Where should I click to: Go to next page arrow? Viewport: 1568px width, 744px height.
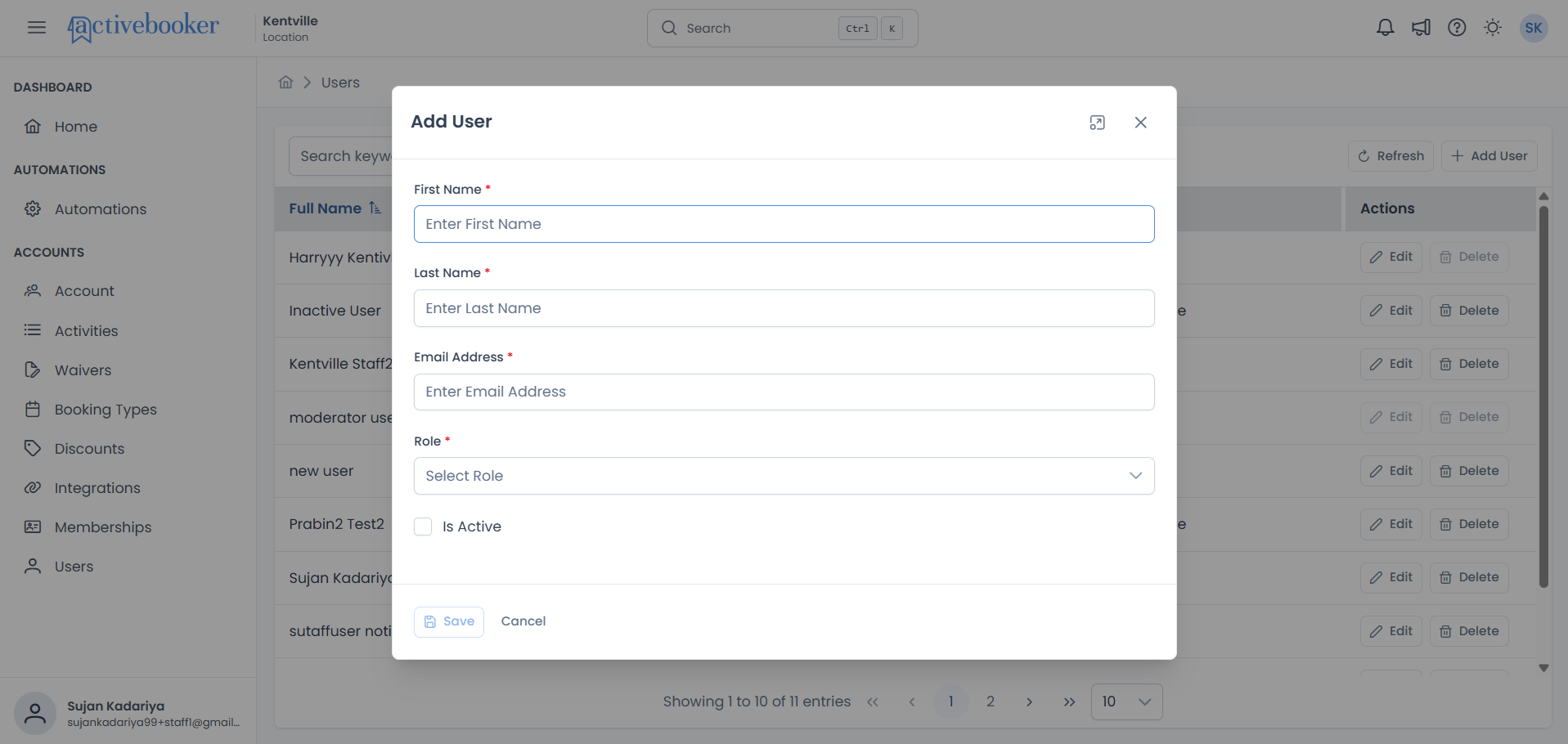click(x=1030, y=701)
